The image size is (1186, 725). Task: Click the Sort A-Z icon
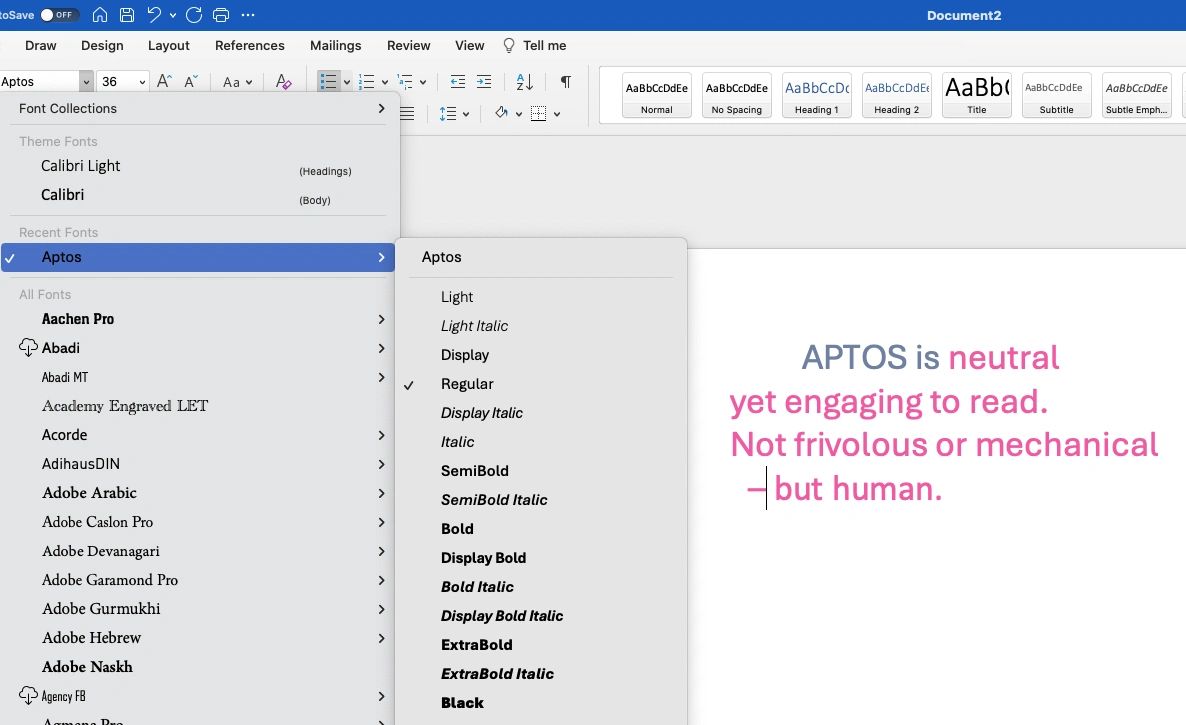(524, 82)
